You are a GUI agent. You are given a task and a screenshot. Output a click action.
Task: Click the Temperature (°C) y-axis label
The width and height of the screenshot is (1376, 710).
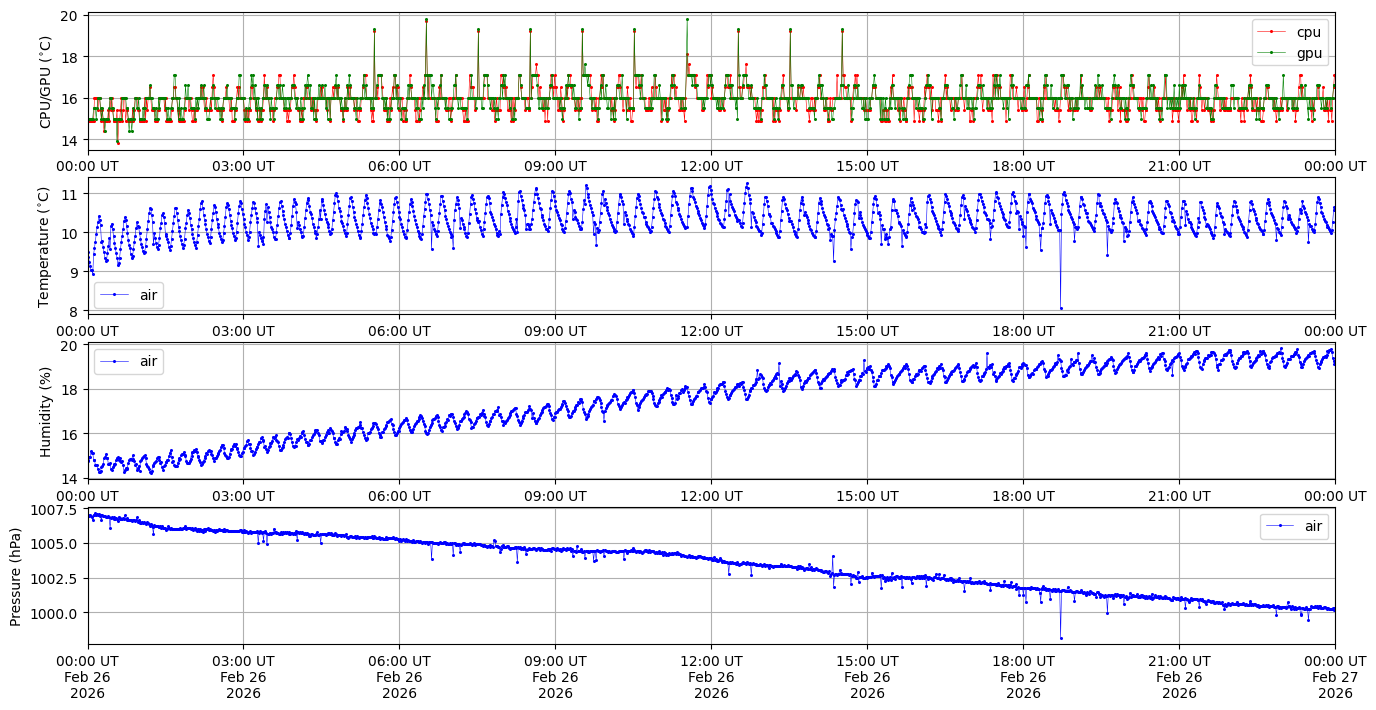point(45,245)
